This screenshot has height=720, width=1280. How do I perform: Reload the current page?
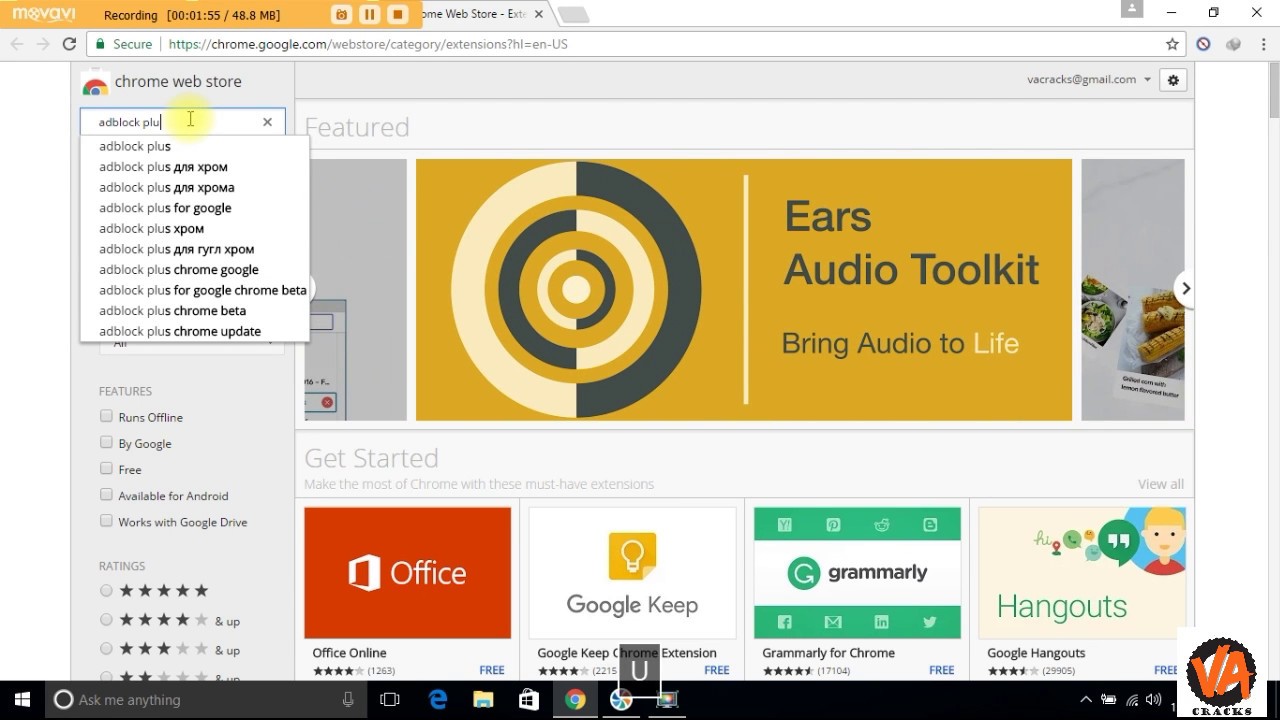[x=69, y=44]
